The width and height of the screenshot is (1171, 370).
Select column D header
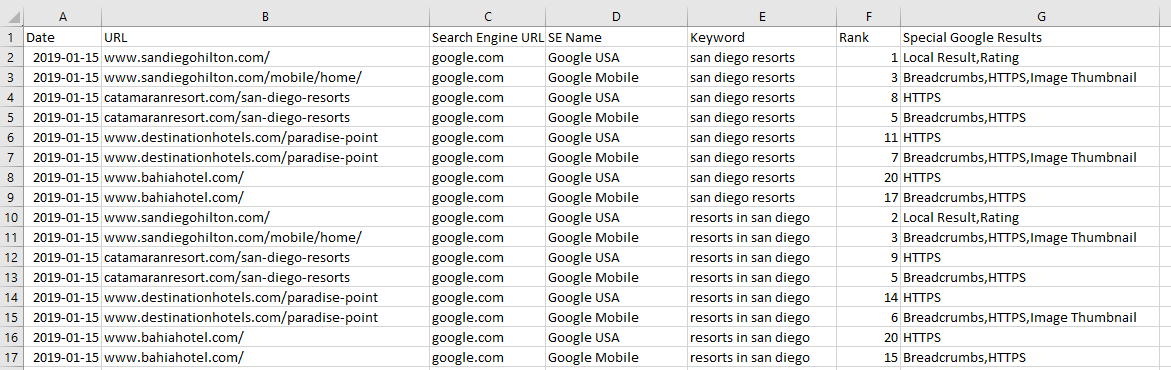[616, 16]
